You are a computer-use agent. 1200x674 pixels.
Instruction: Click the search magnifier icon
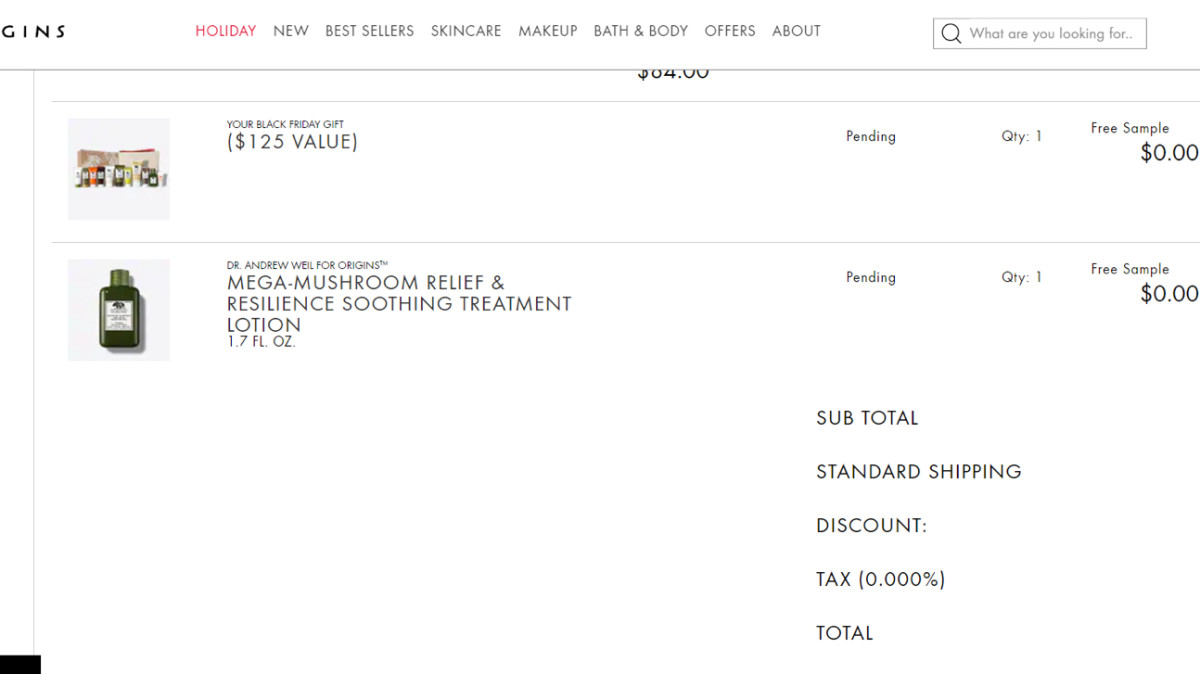pyautogui.click(x=951, y=34)
